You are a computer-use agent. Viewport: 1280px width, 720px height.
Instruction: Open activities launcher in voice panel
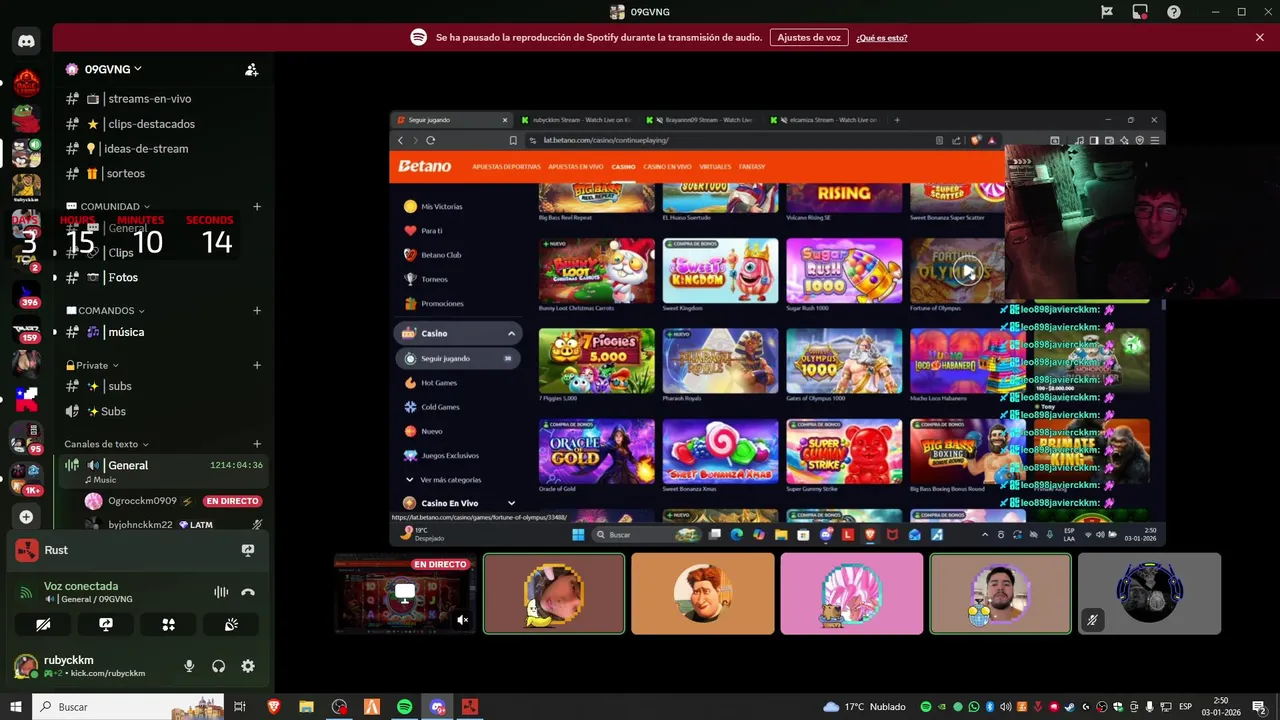click(x=168, y=624)
